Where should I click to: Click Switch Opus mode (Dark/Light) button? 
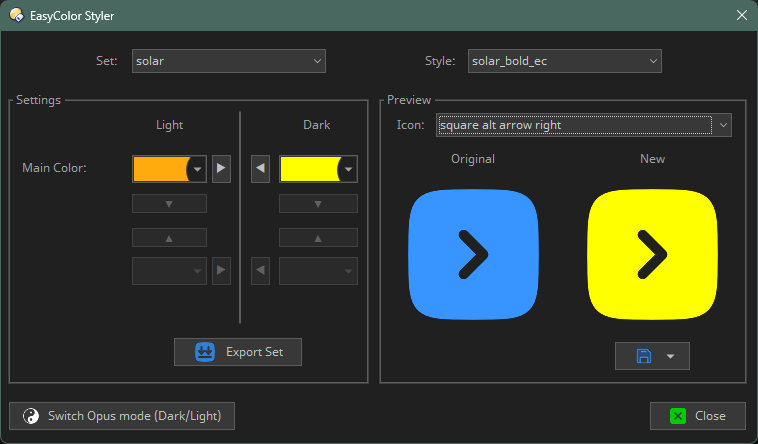pyautogui.click(x=122, y=416)
